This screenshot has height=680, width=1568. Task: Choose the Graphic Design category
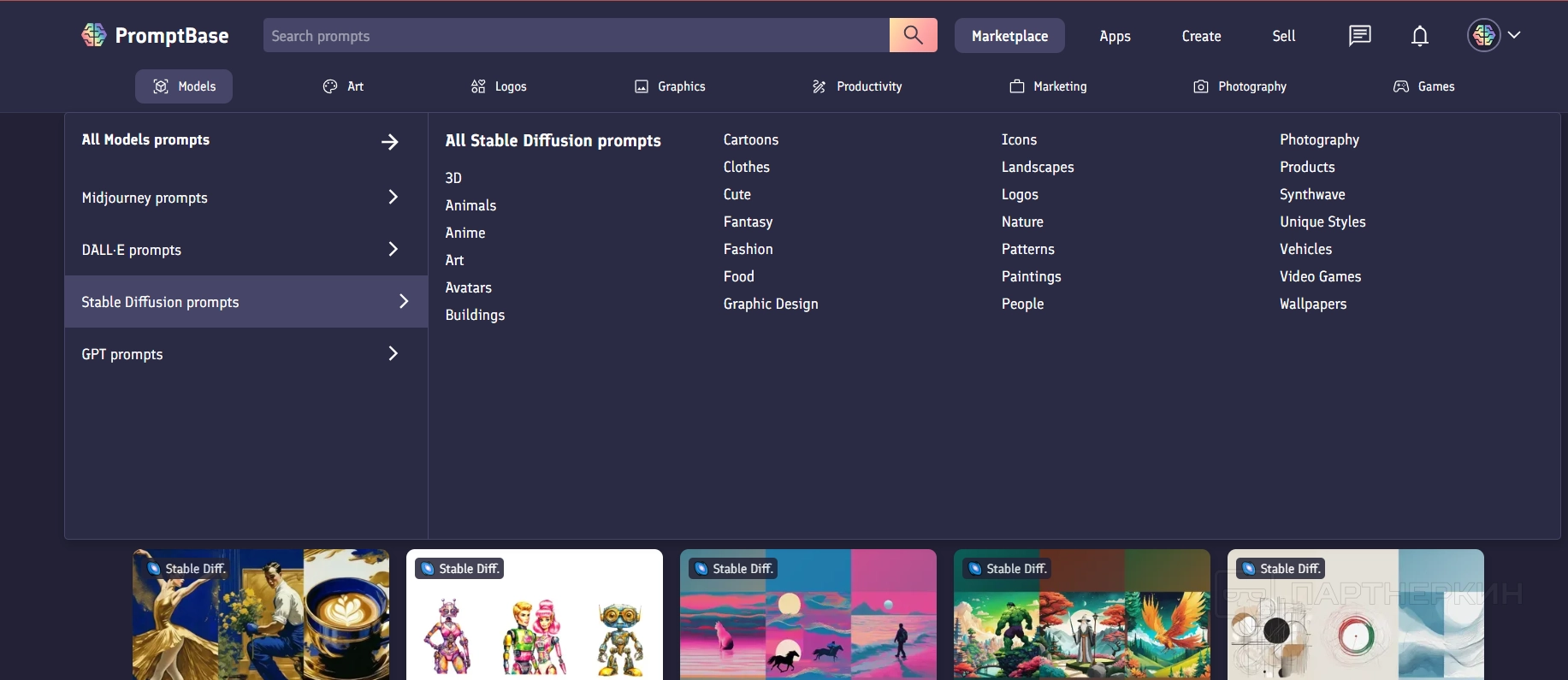point(771,304)
